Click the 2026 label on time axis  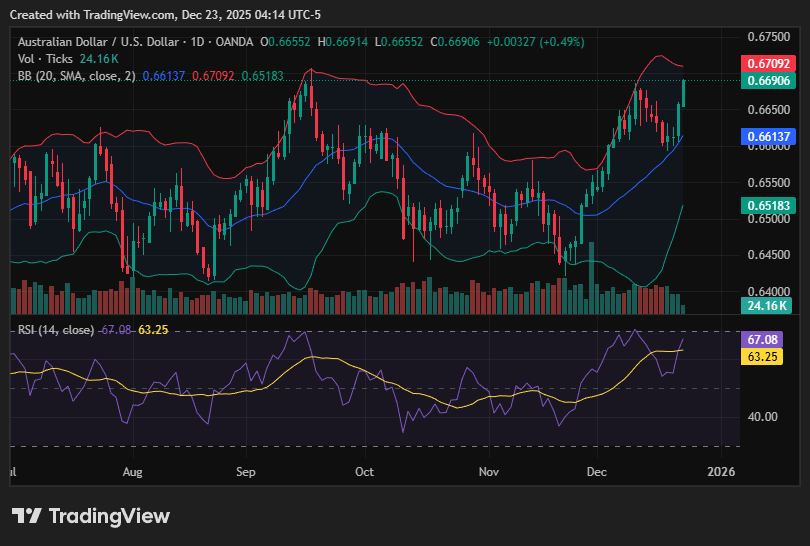(x=720, y=470)
